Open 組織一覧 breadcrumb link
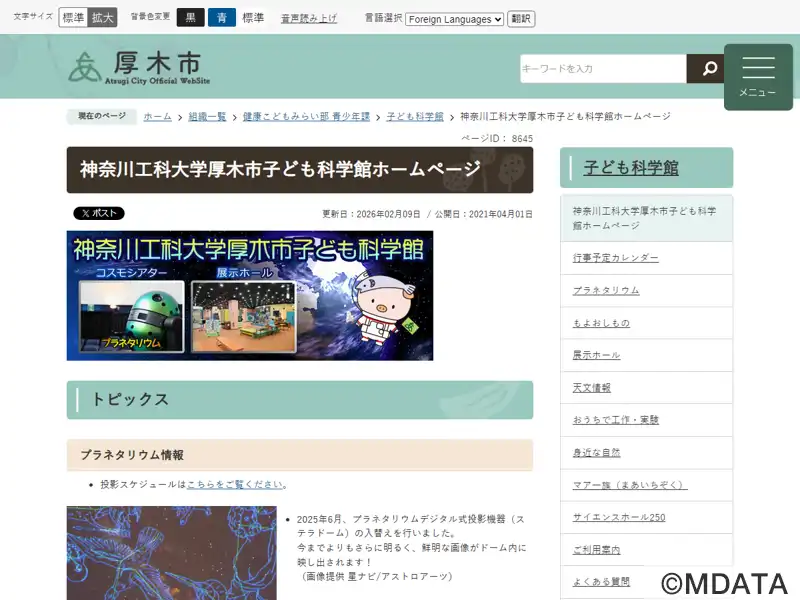800x600 pixels. pyautogui.click(x=207, y=116)
